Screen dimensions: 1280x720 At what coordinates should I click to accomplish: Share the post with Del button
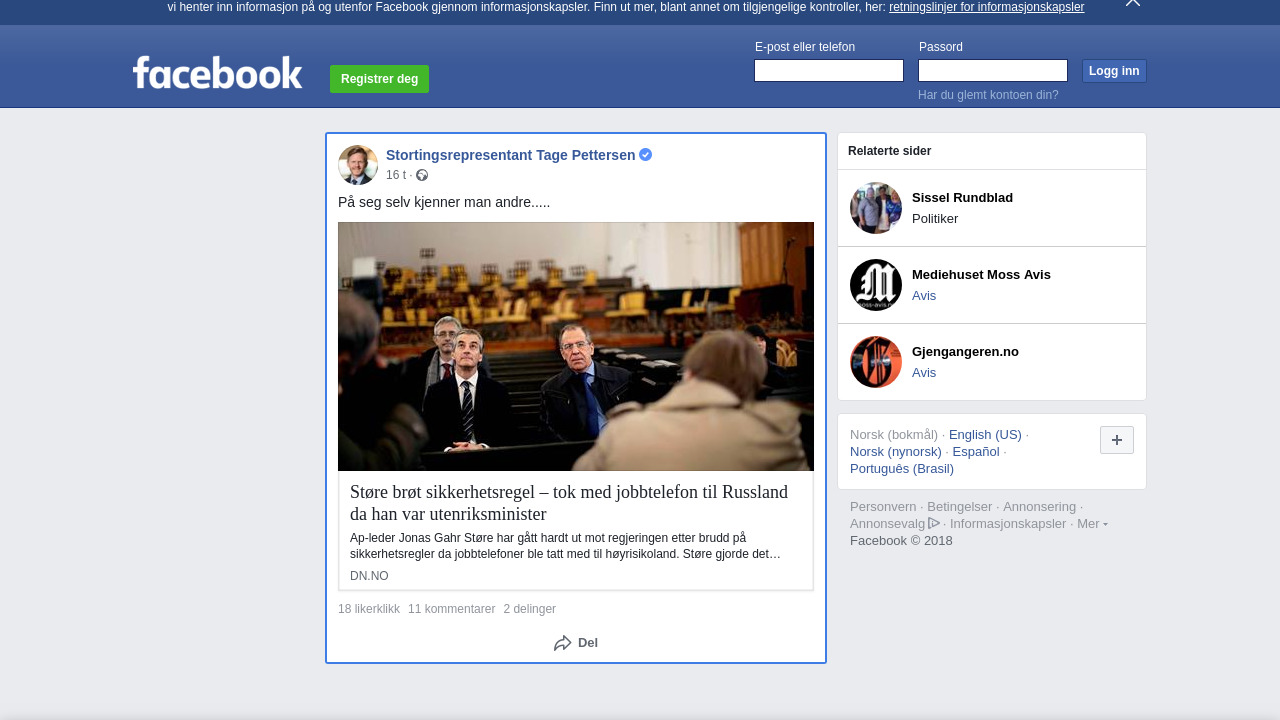(x=576, y=643)
